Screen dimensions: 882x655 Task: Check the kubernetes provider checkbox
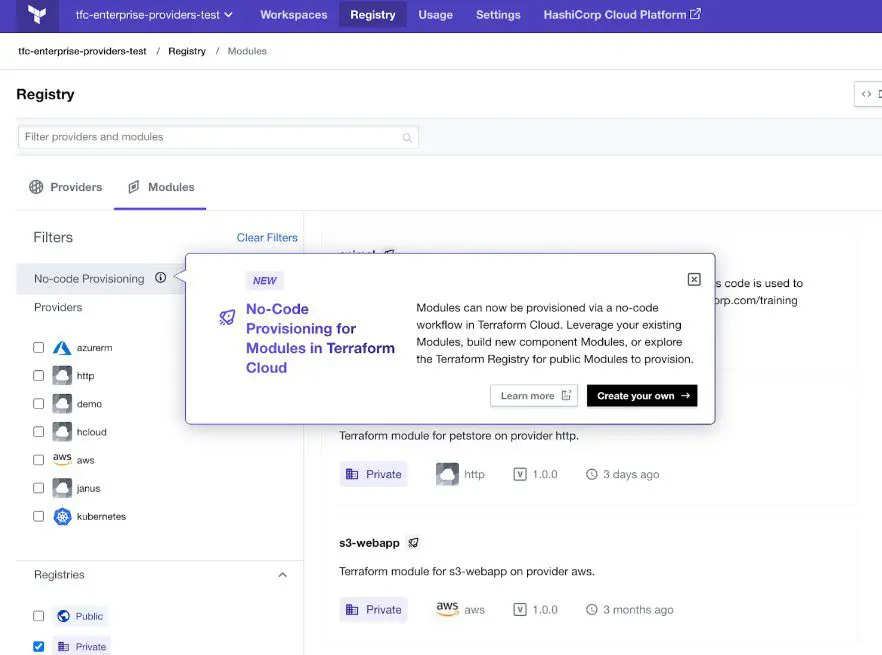coord(38,517)
